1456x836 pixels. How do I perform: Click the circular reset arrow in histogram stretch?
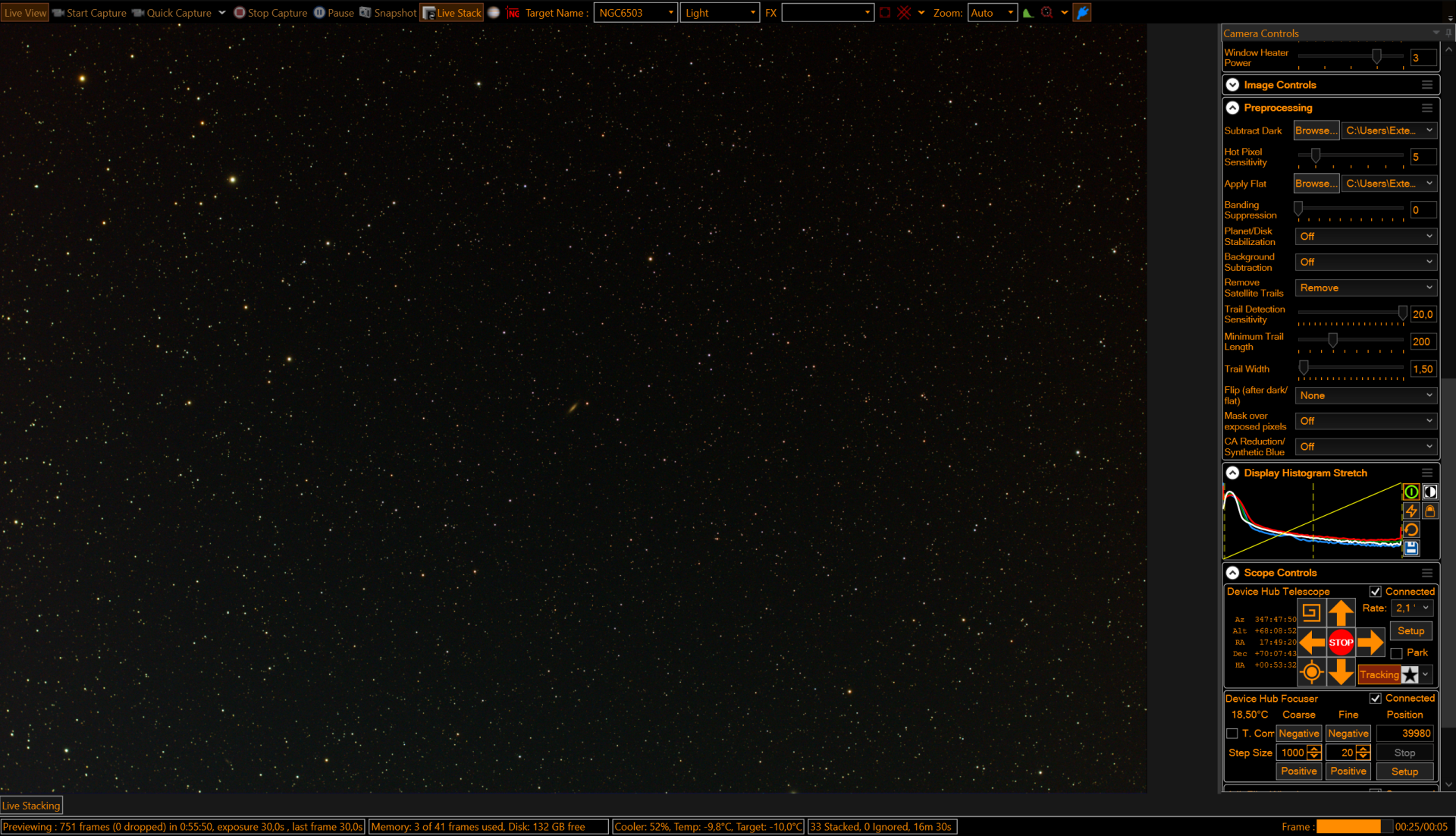coord(1411,530)
